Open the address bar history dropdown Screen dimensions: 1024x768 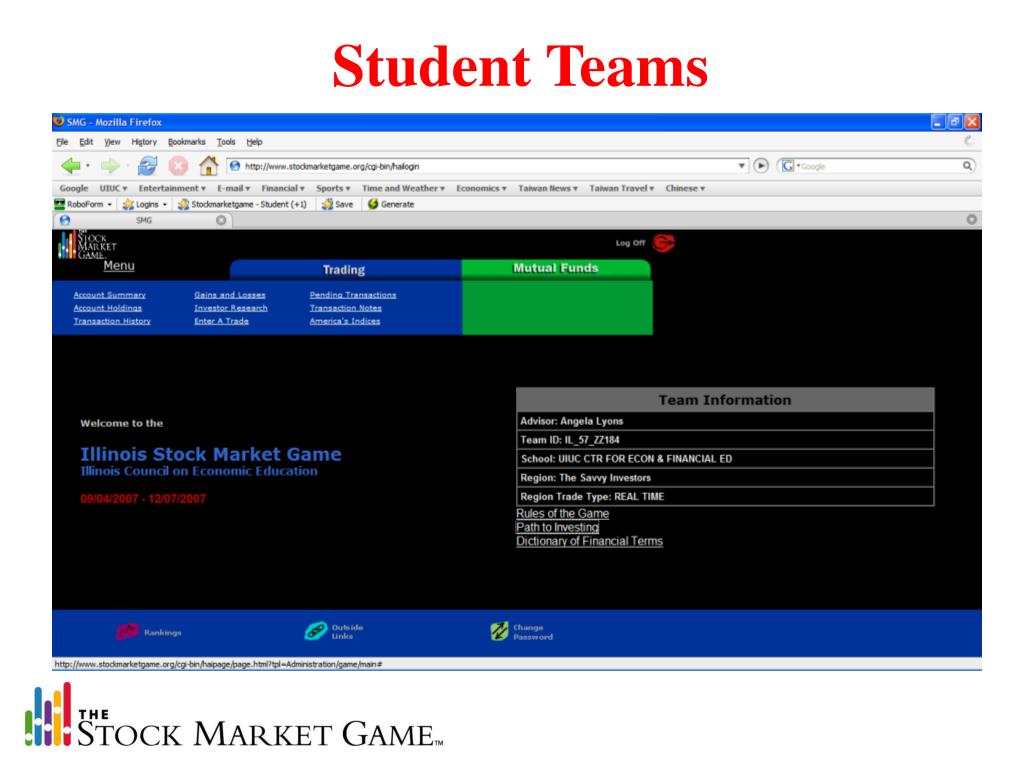click(x=742, y=166)
